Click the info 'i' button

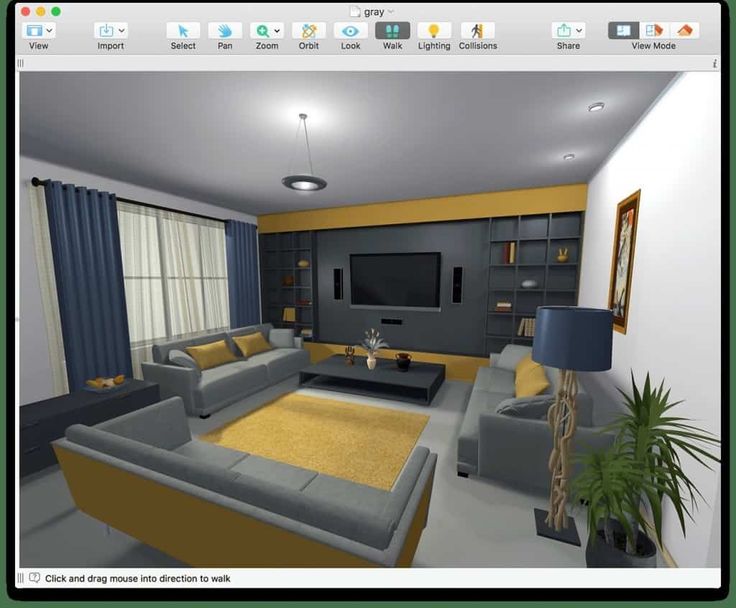[x=714, y=63]
